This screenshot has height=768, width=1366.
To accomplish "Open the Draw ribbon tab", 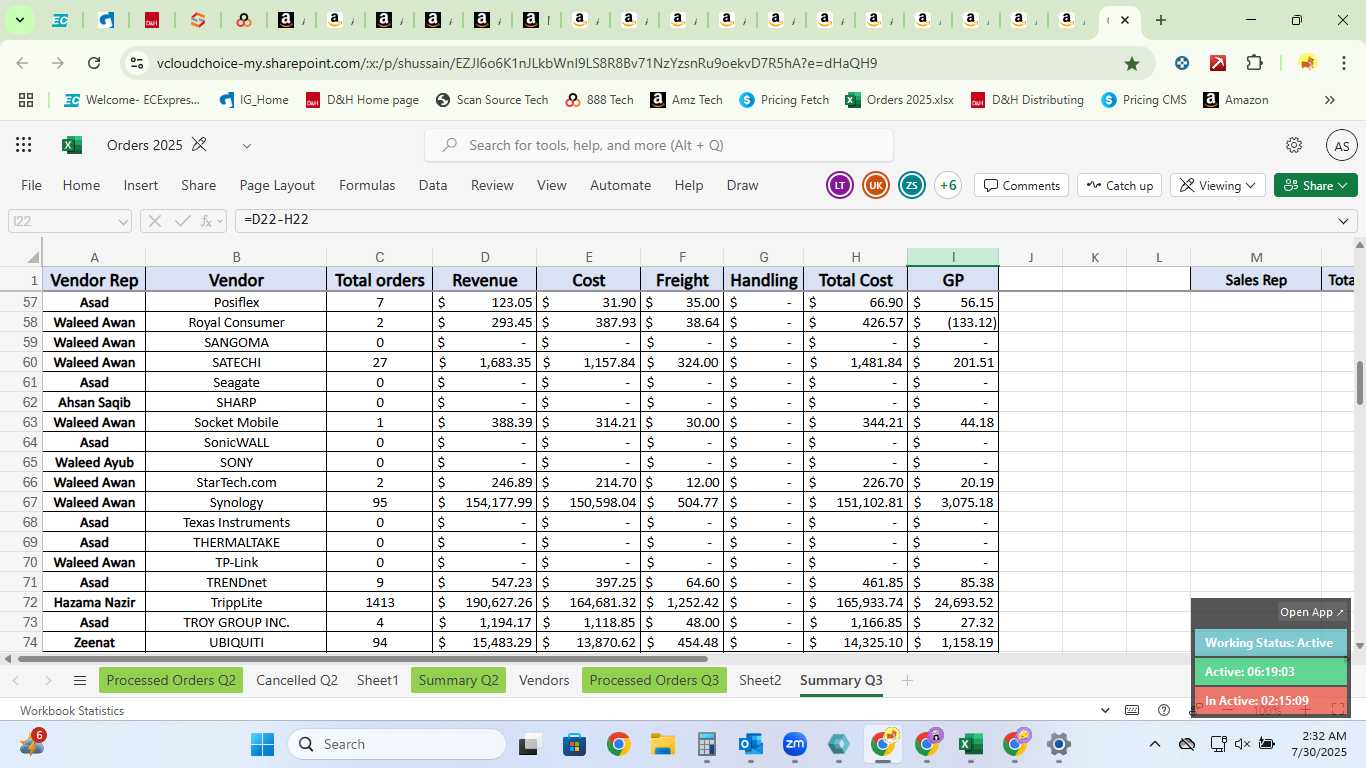I will pyautogui.click(x=742, y=185).
